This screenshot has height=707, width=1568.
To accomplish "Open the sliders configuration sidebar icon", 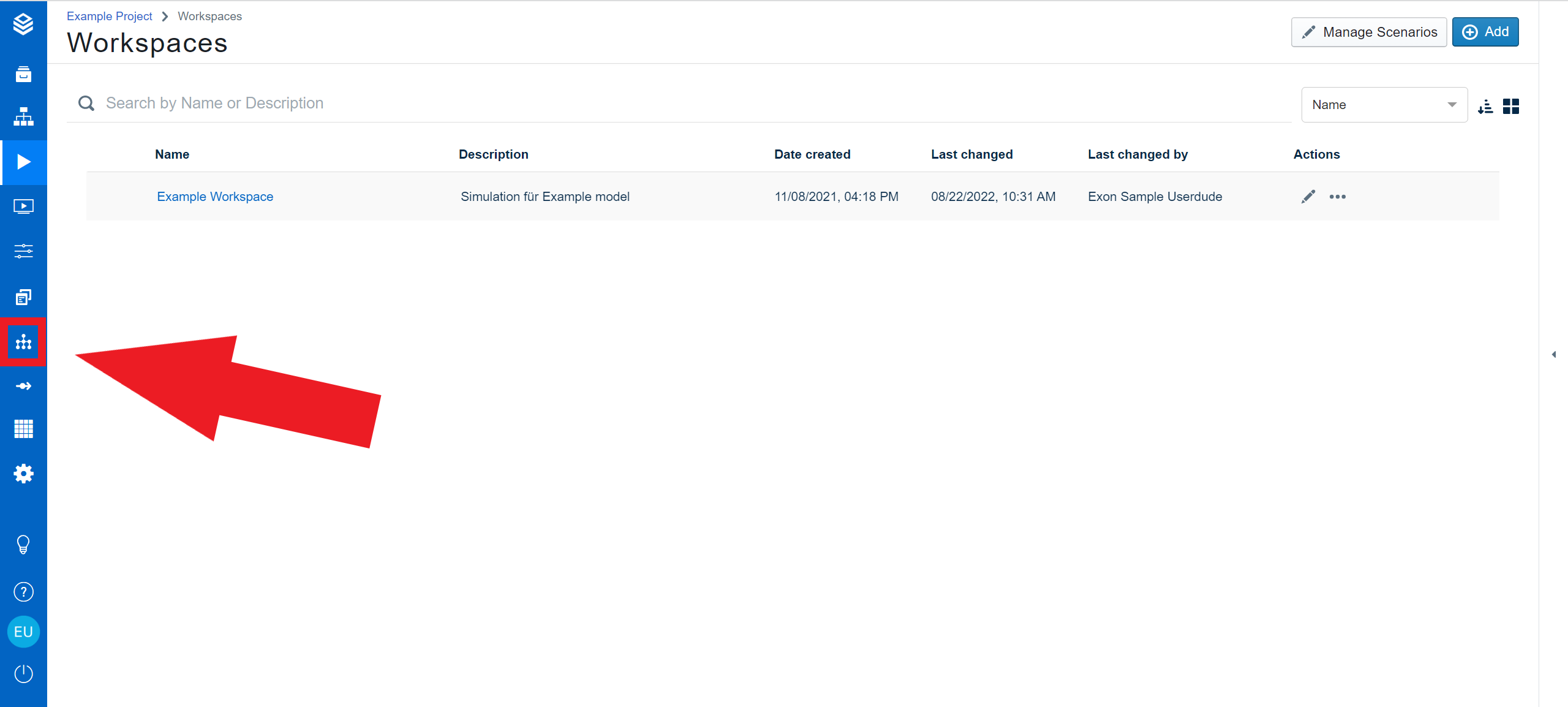I will pyautogui.click(x=23, y=251).
